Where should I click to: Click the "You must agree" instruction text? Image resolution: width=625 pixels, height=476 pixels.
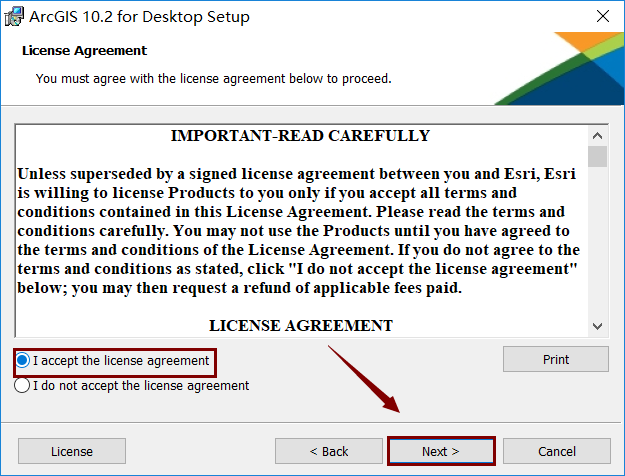214,79
